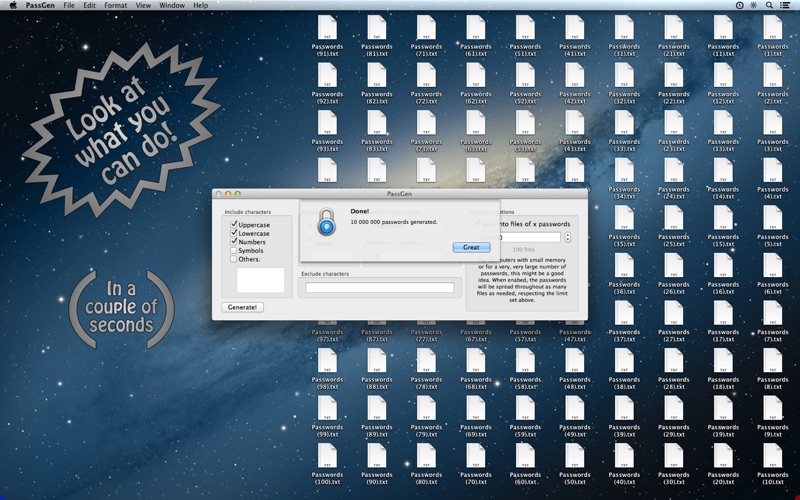800x500 pixels.
Task: Click Passwords (50).txt on the desktop
Action: [x=574, y=456]
